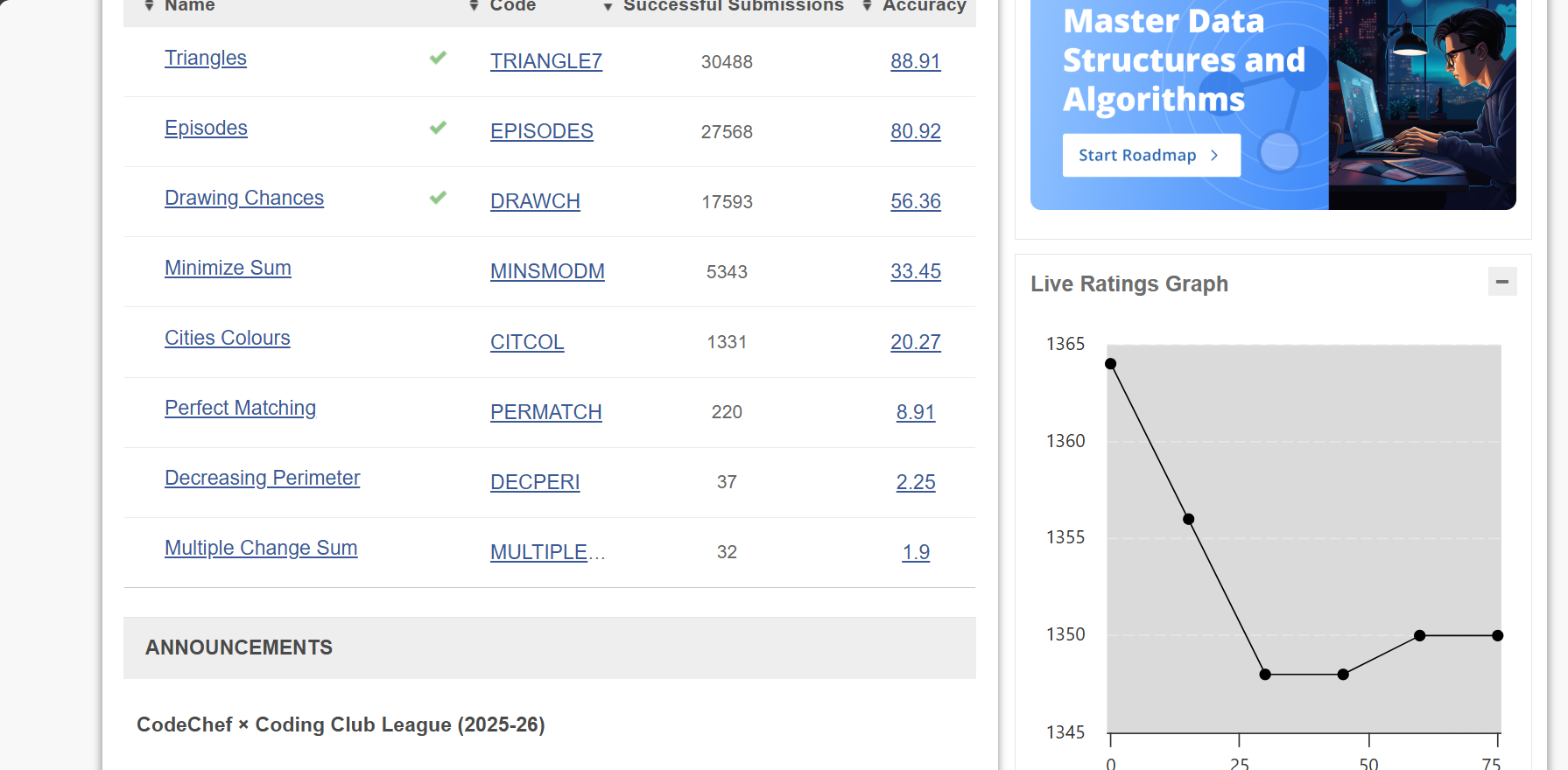Click the graph data point near 1356

tap(1188, 519)
